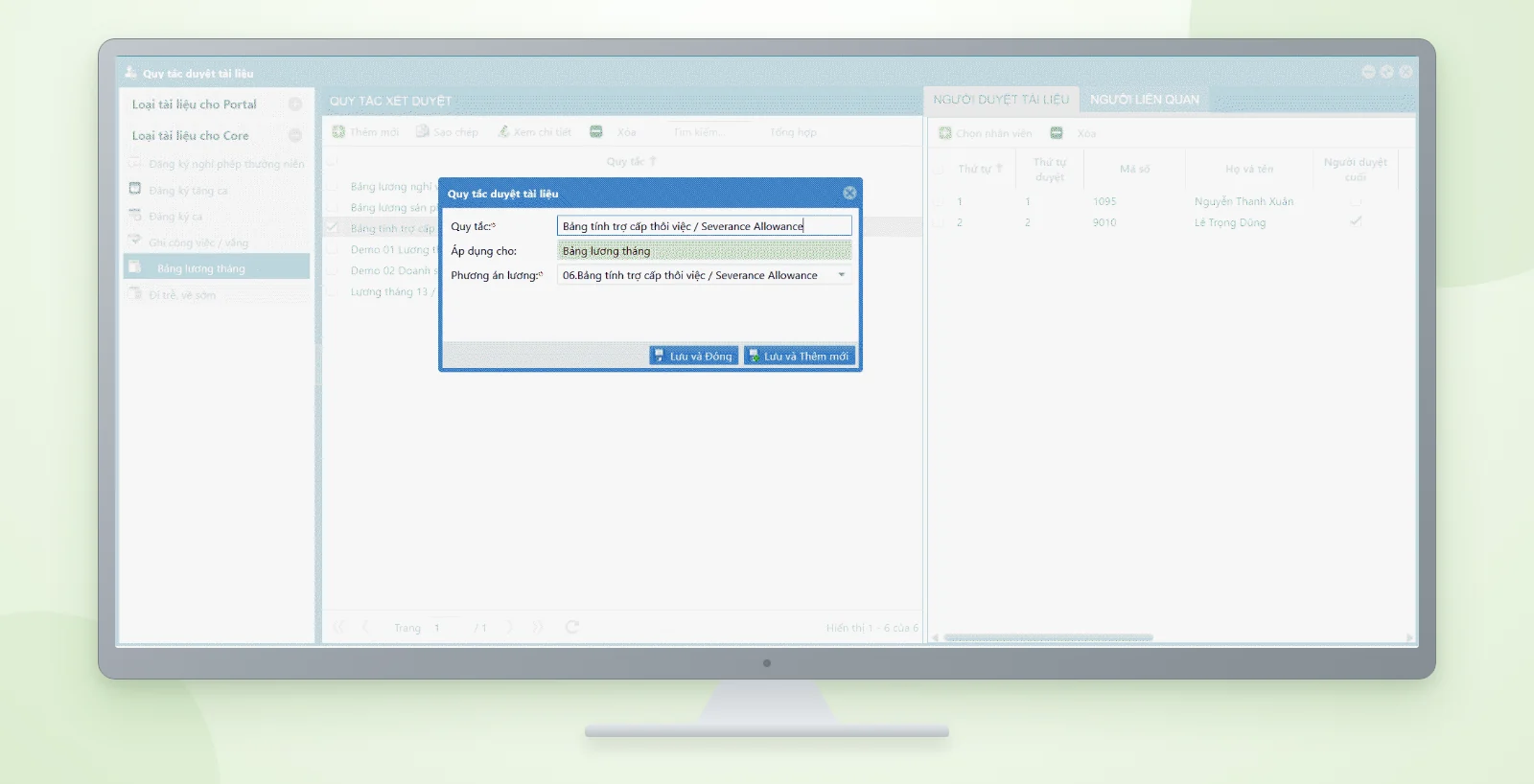Expand the Loại tài liệu cho Portal section
Image resolution: width=1534 pixels, height=784 pixels.
[295, 104]
